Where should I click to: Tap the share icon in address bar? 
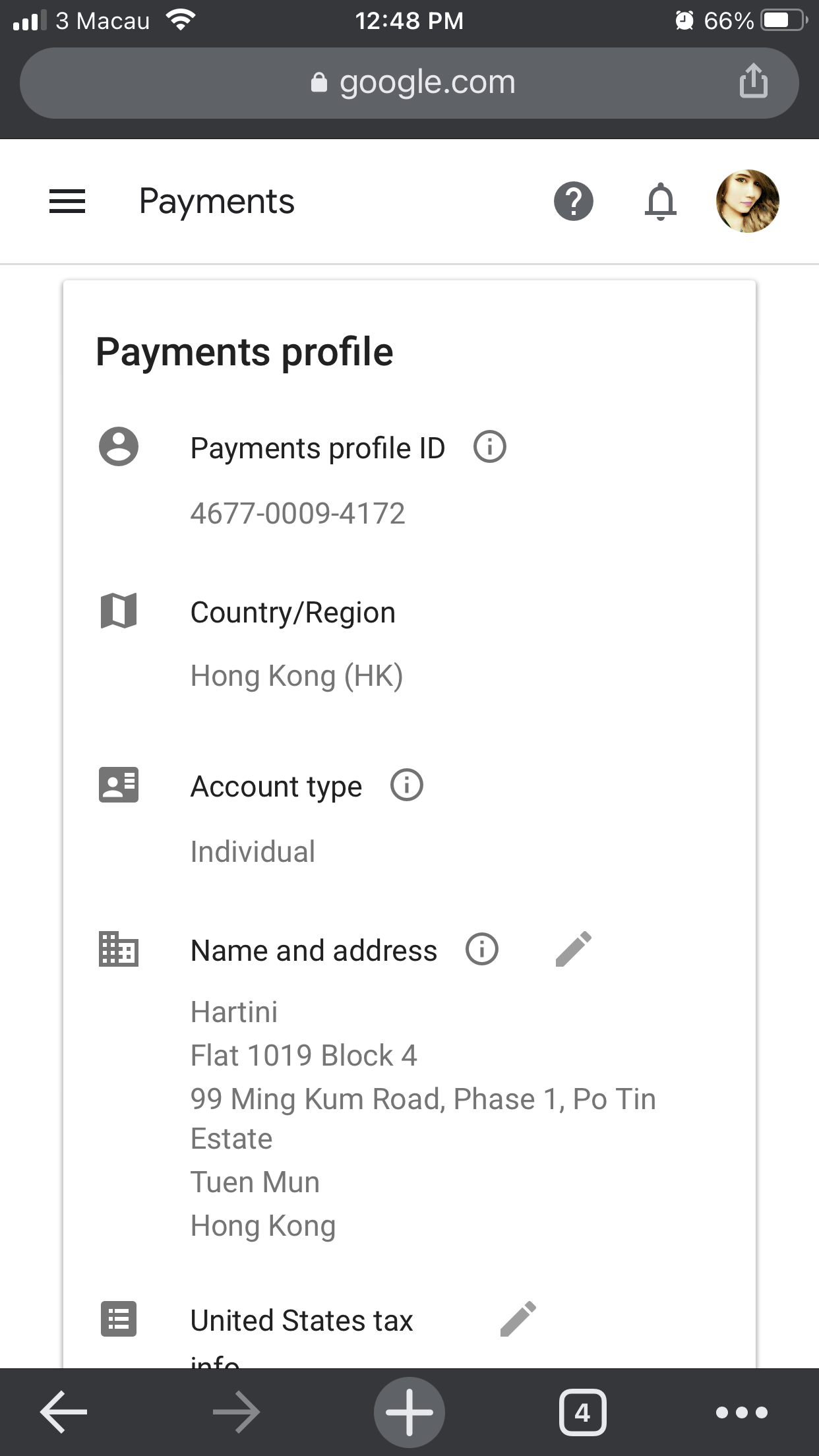tap(753, 81)
